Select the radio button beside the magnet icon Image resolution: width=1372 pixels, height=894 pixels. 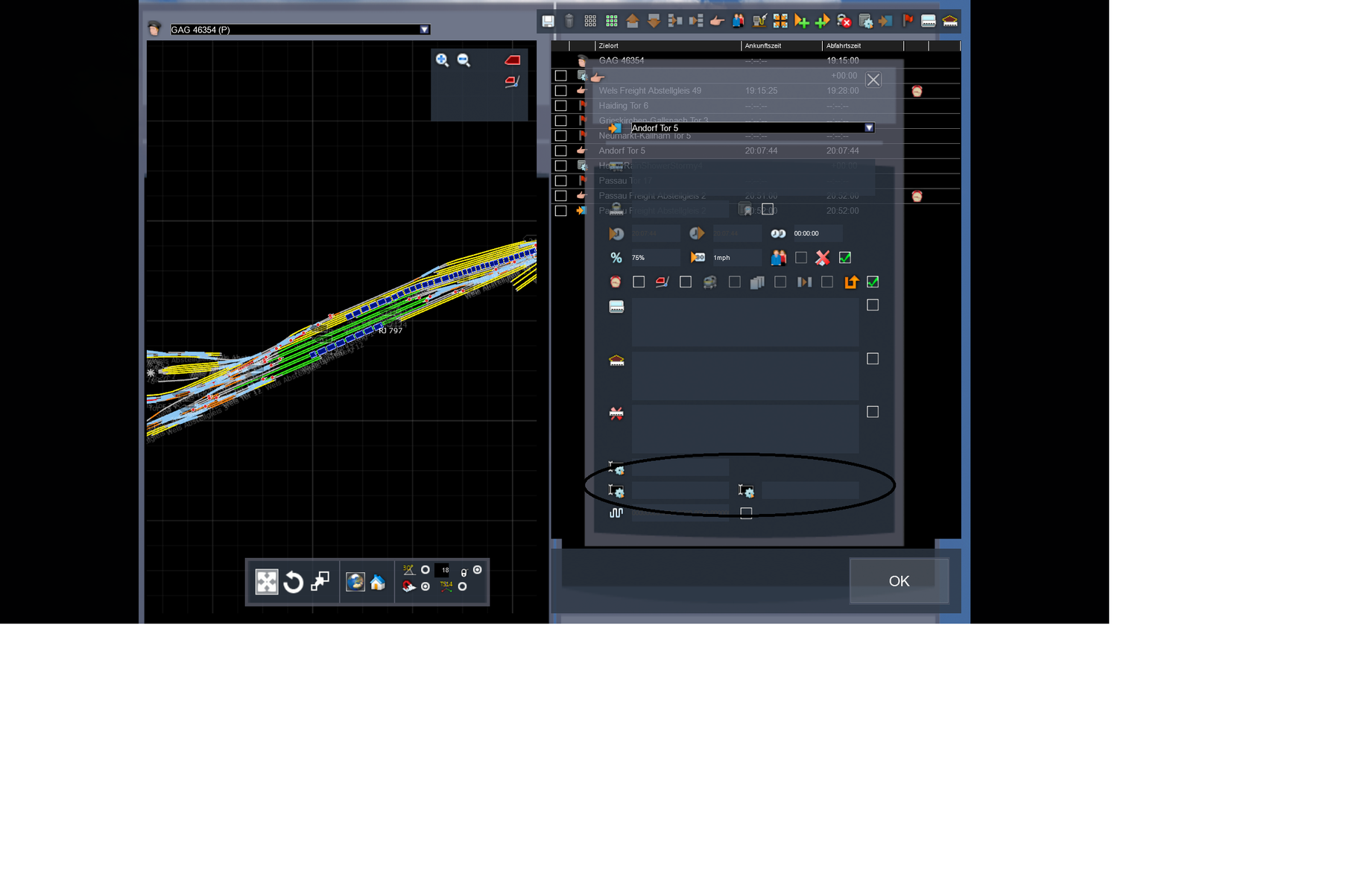click(x=426, y=587)
